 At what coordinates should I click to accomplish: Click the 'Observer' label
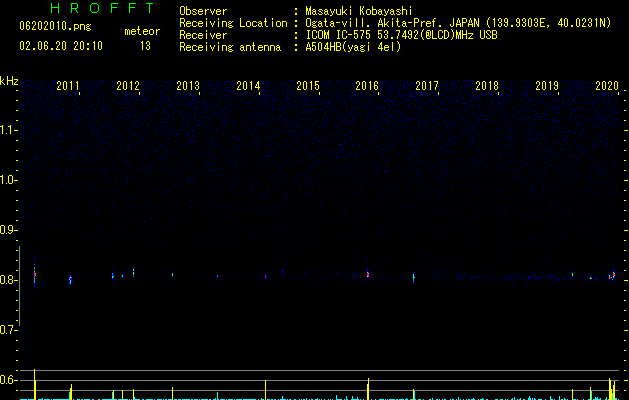[203, 11]
